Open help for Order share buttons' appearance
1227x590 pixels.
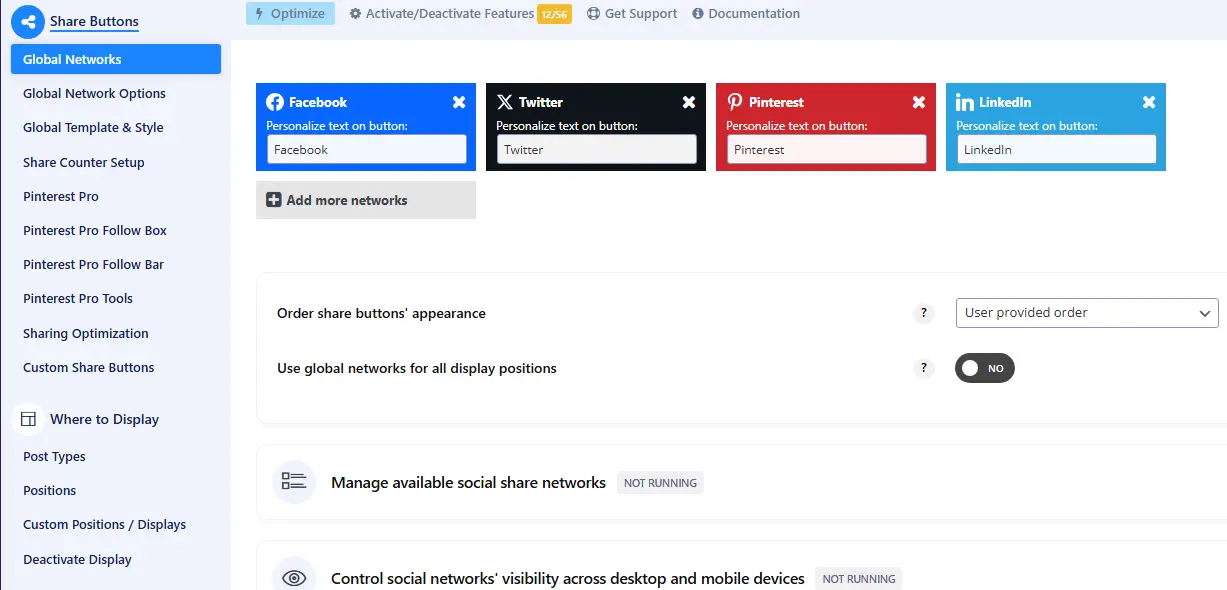(x=924, y=313)
